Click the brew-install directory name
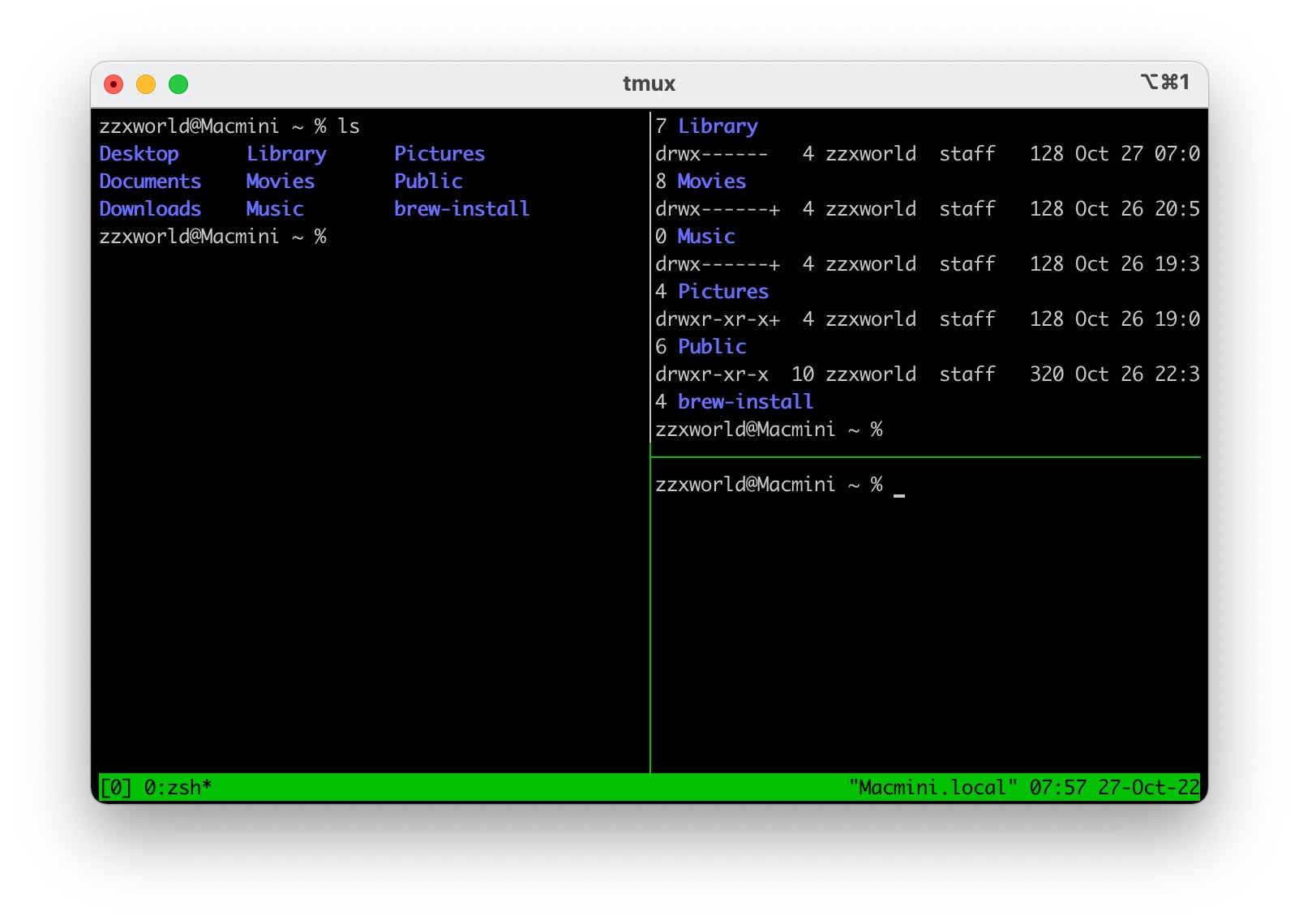 coord(461,208)
